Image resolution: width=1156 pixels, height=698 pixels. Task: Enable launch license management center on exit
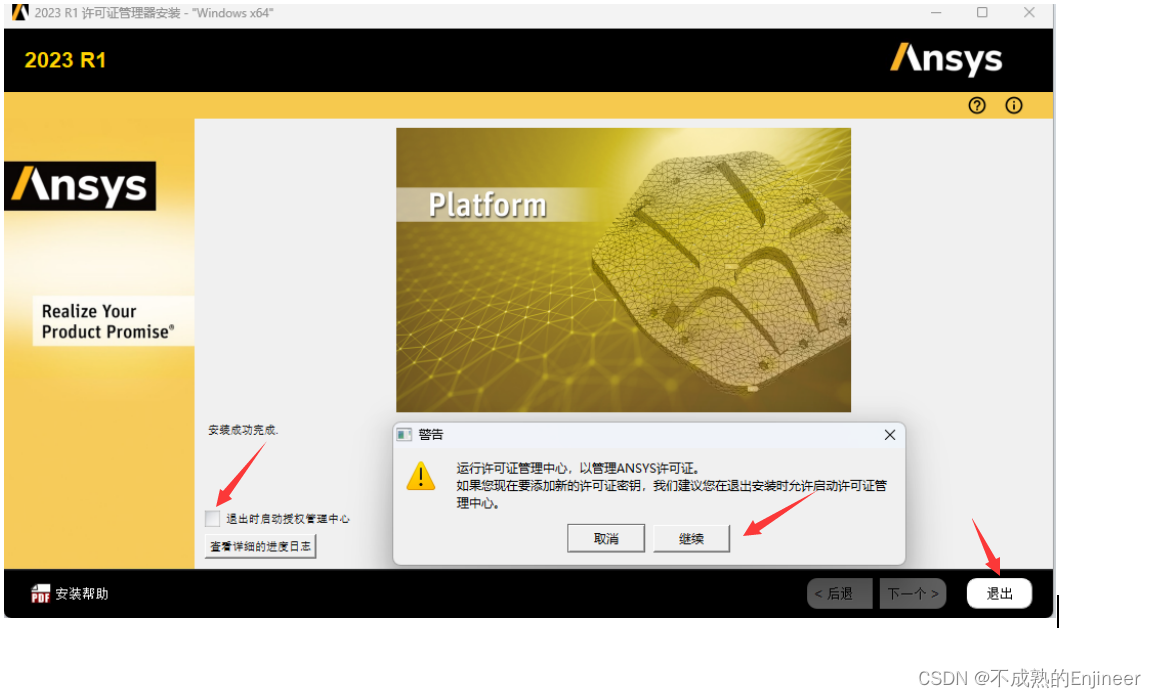pyautogui.click(x=212, y=518)
